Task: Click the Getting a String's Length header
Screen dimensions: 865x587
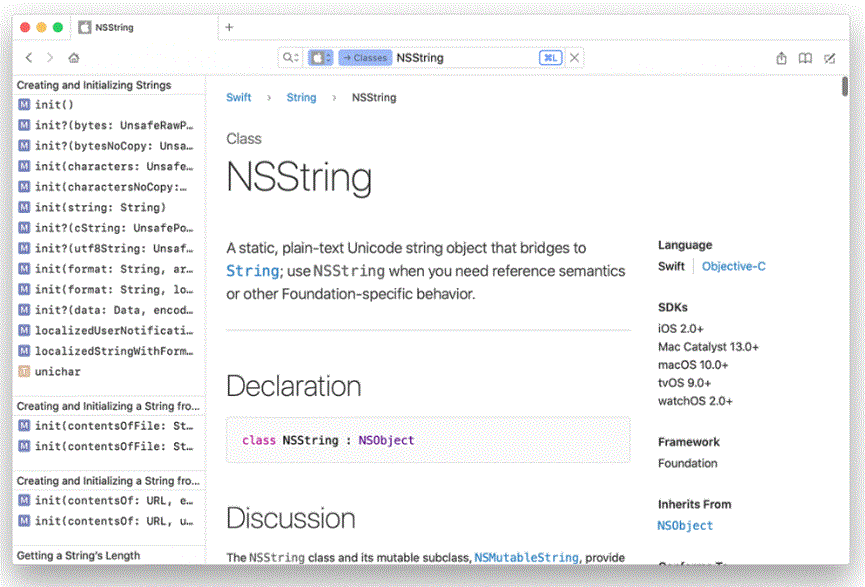Action: pyautogui.click(x=78, y=556)
